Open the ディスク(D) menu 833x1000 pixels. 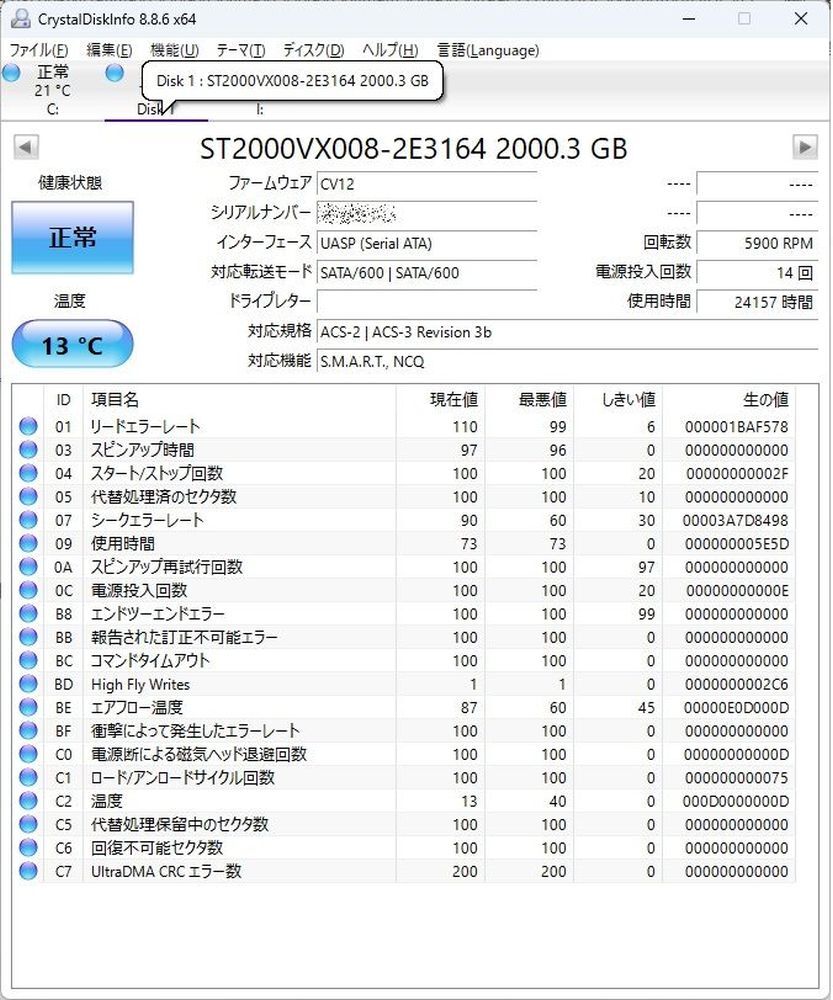click(313, 50)
